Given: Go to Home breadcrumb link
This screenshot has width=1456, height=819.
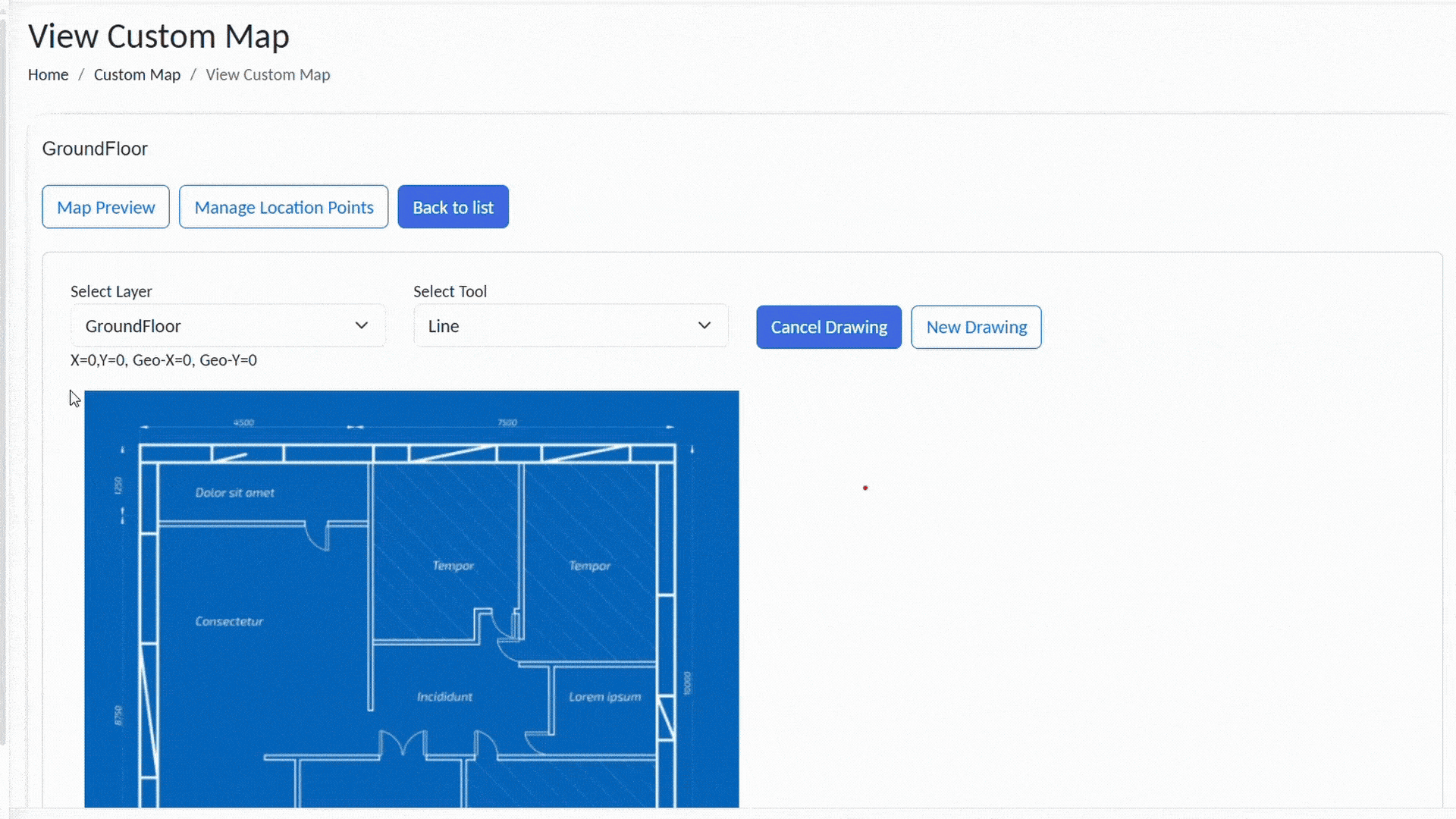Looking at the screenshot, I should pos(48,74).
